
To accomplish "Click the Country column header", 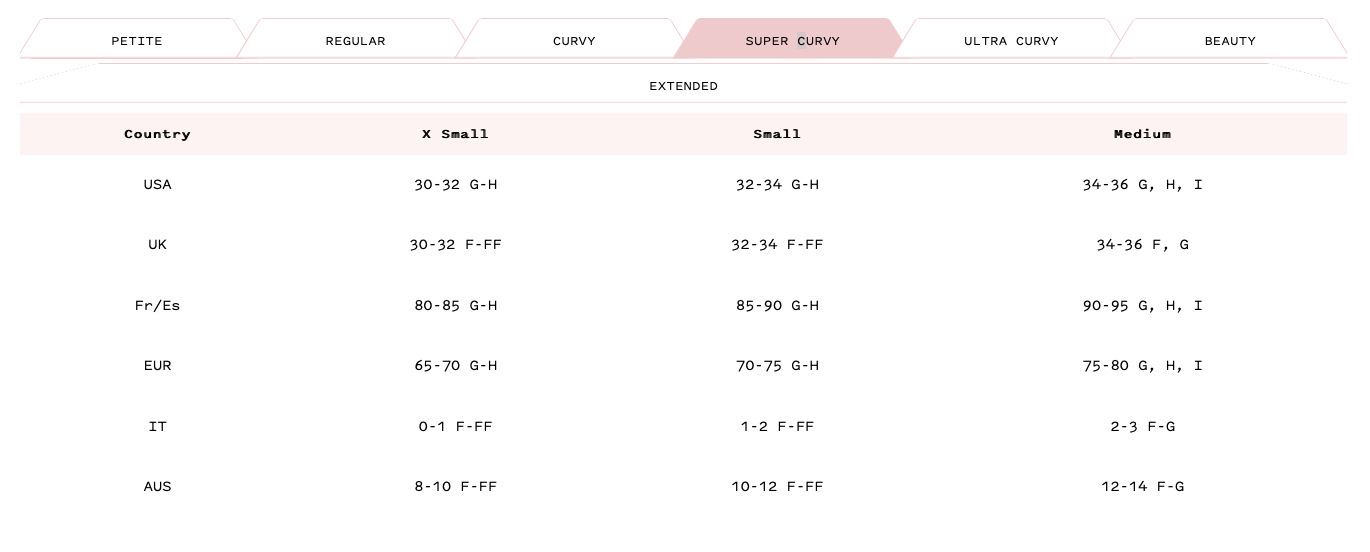I will (x=157, y=134).
